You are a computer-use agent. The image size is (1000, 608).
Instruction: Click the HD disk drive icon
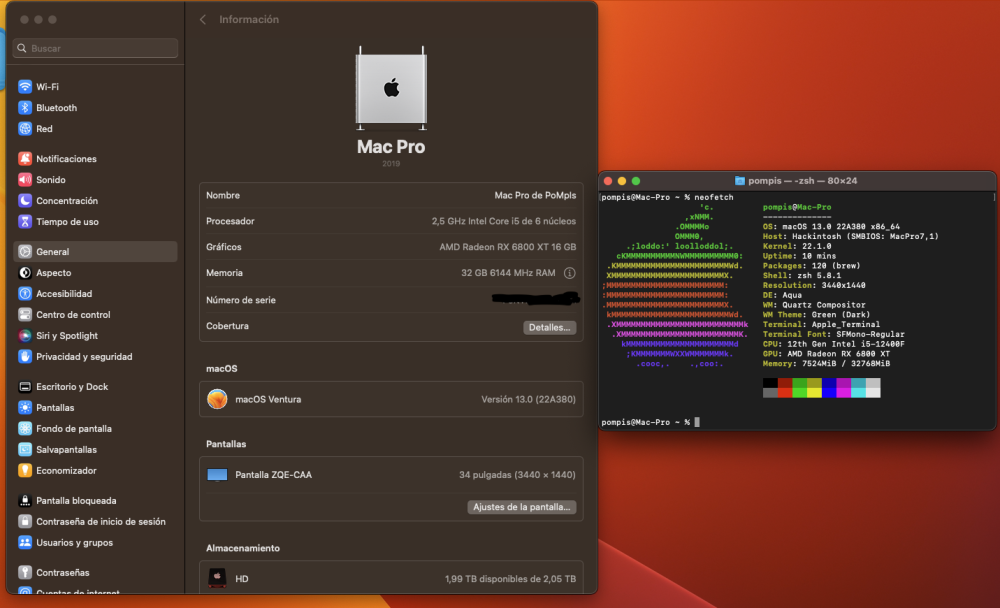tap(217, 579)
